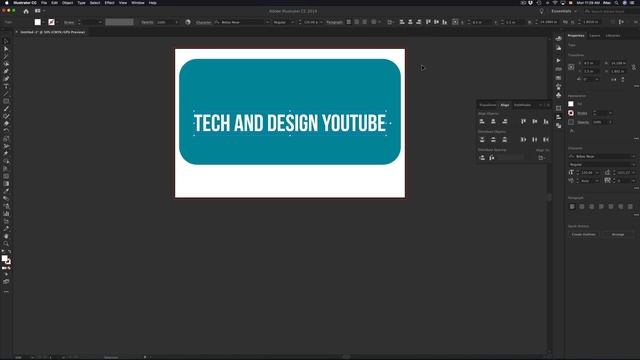Click Horizontal Distribute Left in Align panel

coord(523,140)
